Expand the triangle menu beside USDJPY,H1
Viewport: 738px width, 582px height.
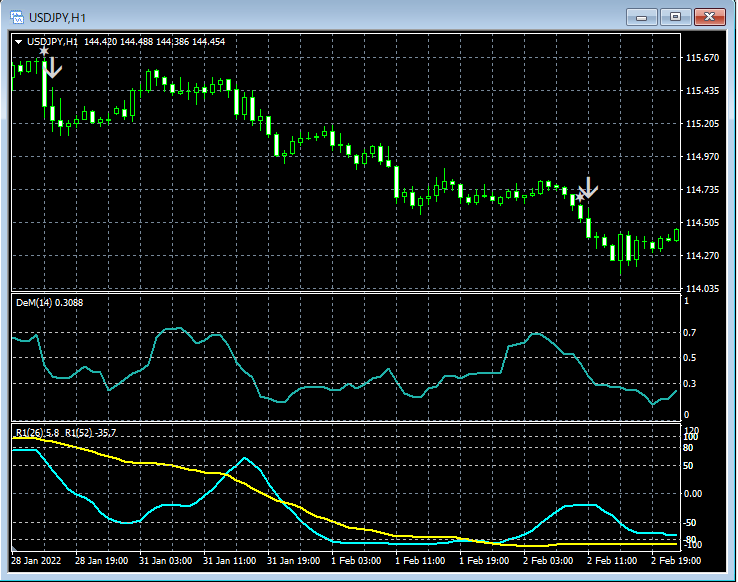[19, 42]
